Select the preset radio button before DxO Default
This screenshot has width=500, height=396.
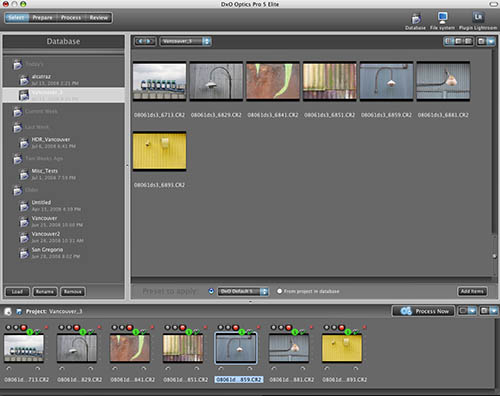[211, 291]
